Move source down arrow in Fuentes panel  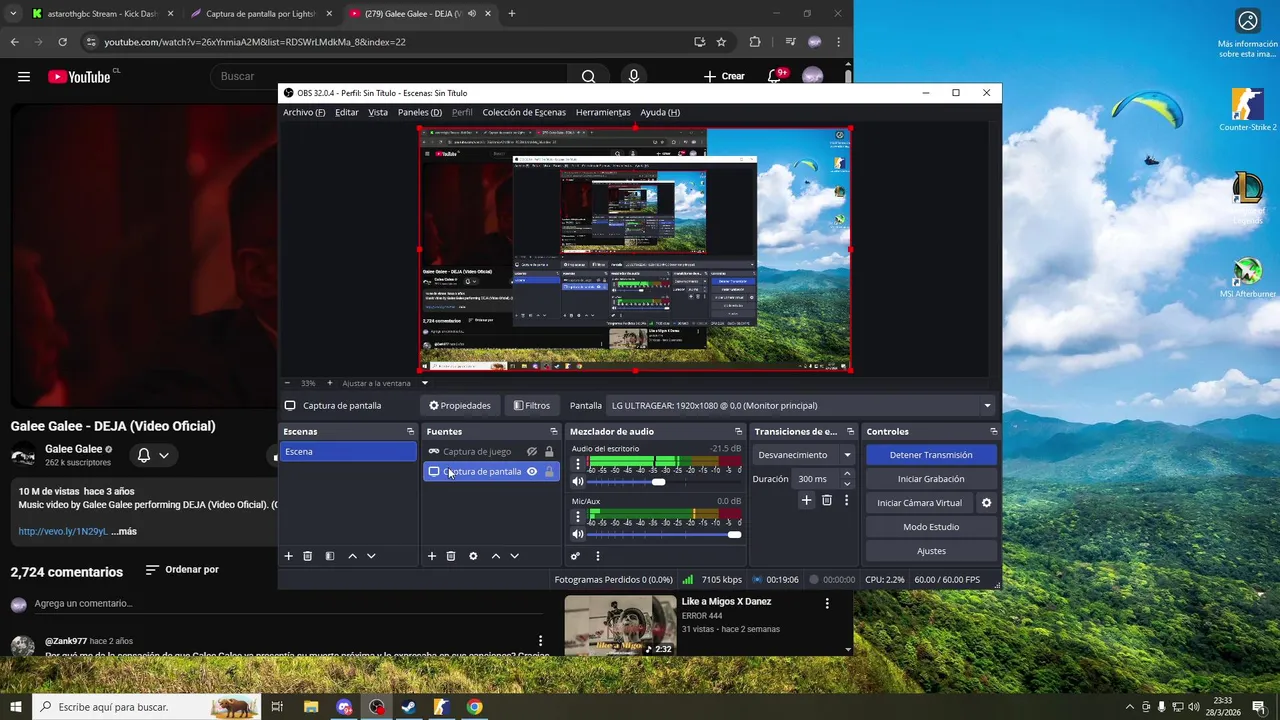(x=514, y=556)
